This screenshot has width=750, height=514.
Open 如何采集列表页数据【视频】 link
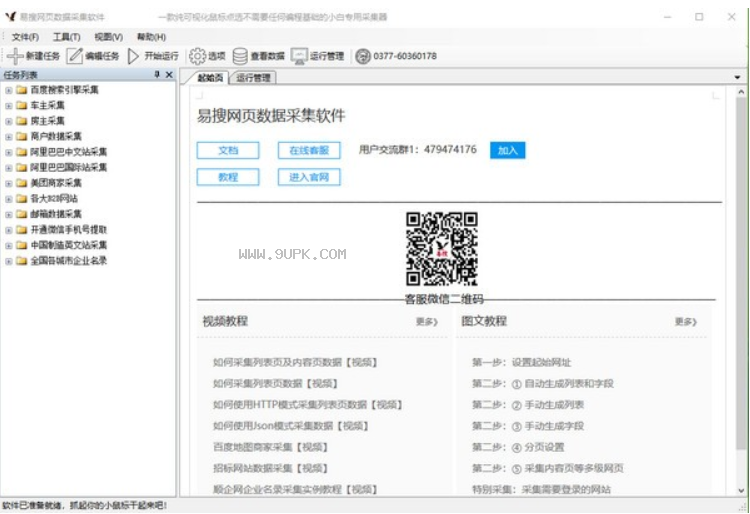276,383
